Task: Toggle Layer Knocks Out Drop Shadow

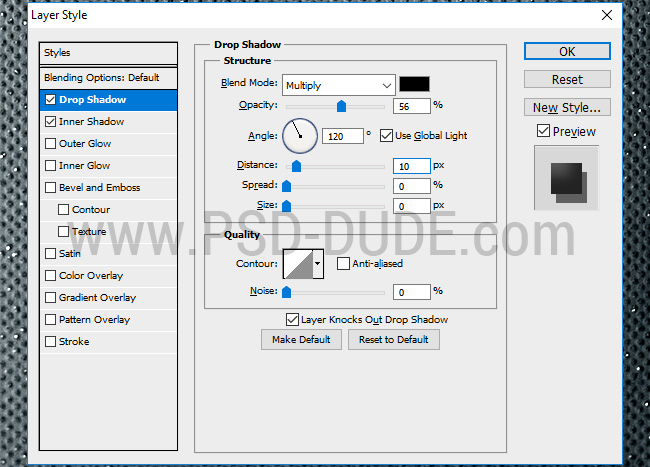Action: point(292,319)
